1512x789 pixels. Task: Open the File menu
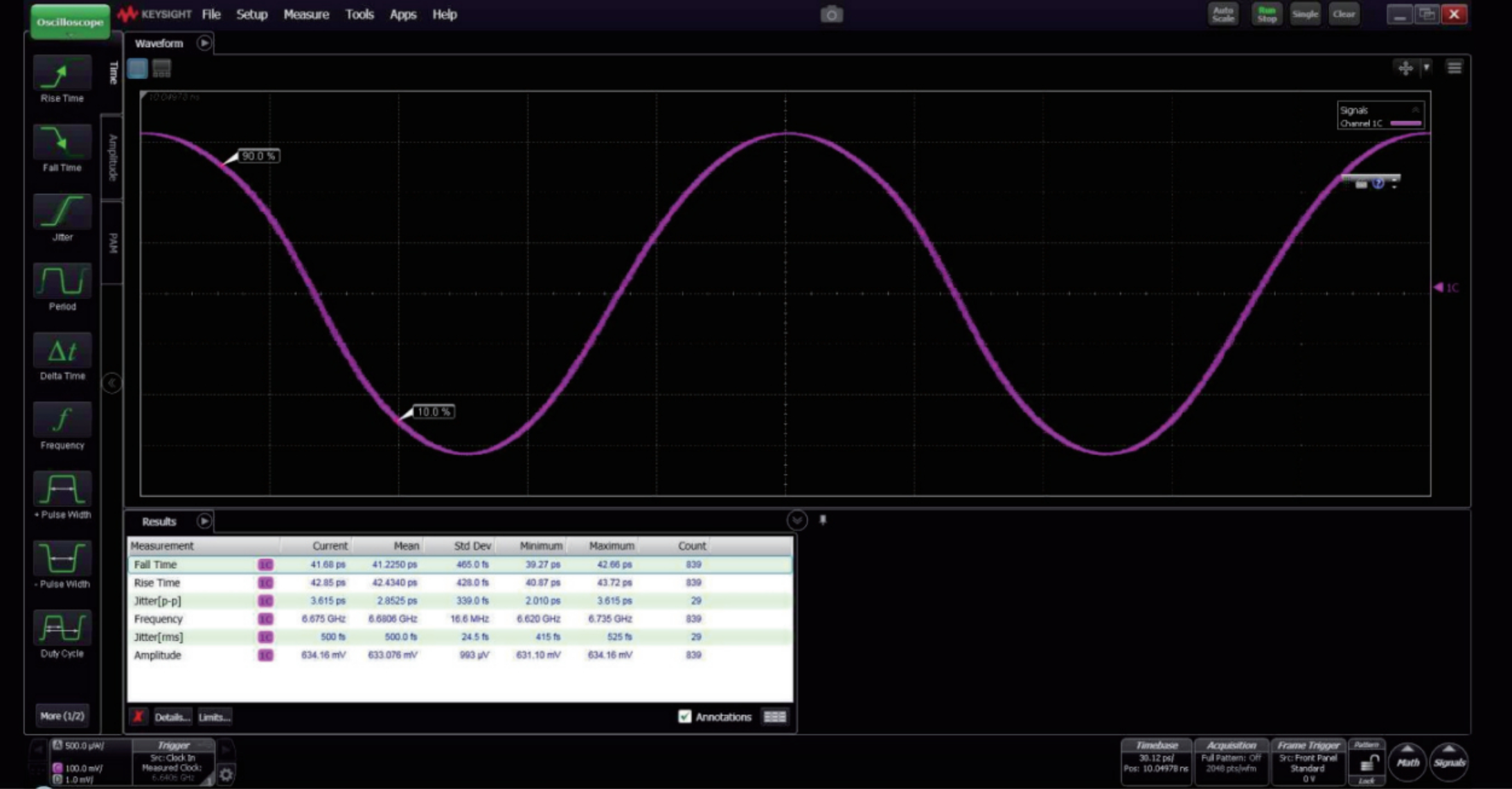coord(211,15)
